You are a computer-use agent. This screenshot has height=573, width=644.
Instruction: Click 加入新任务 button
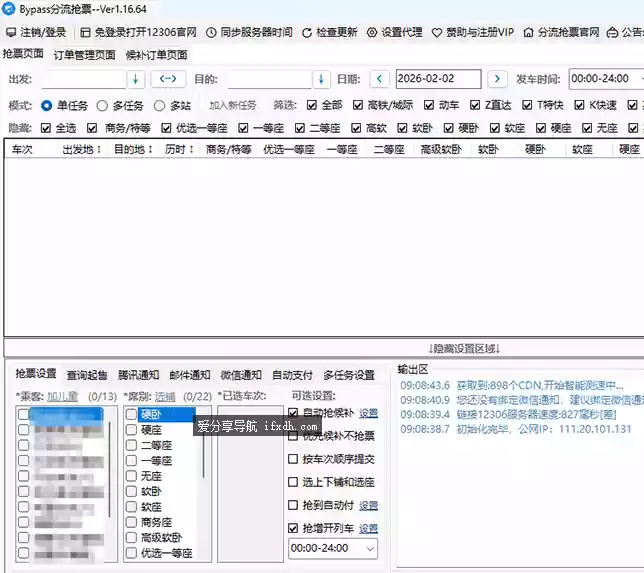(x=232, y=106)
